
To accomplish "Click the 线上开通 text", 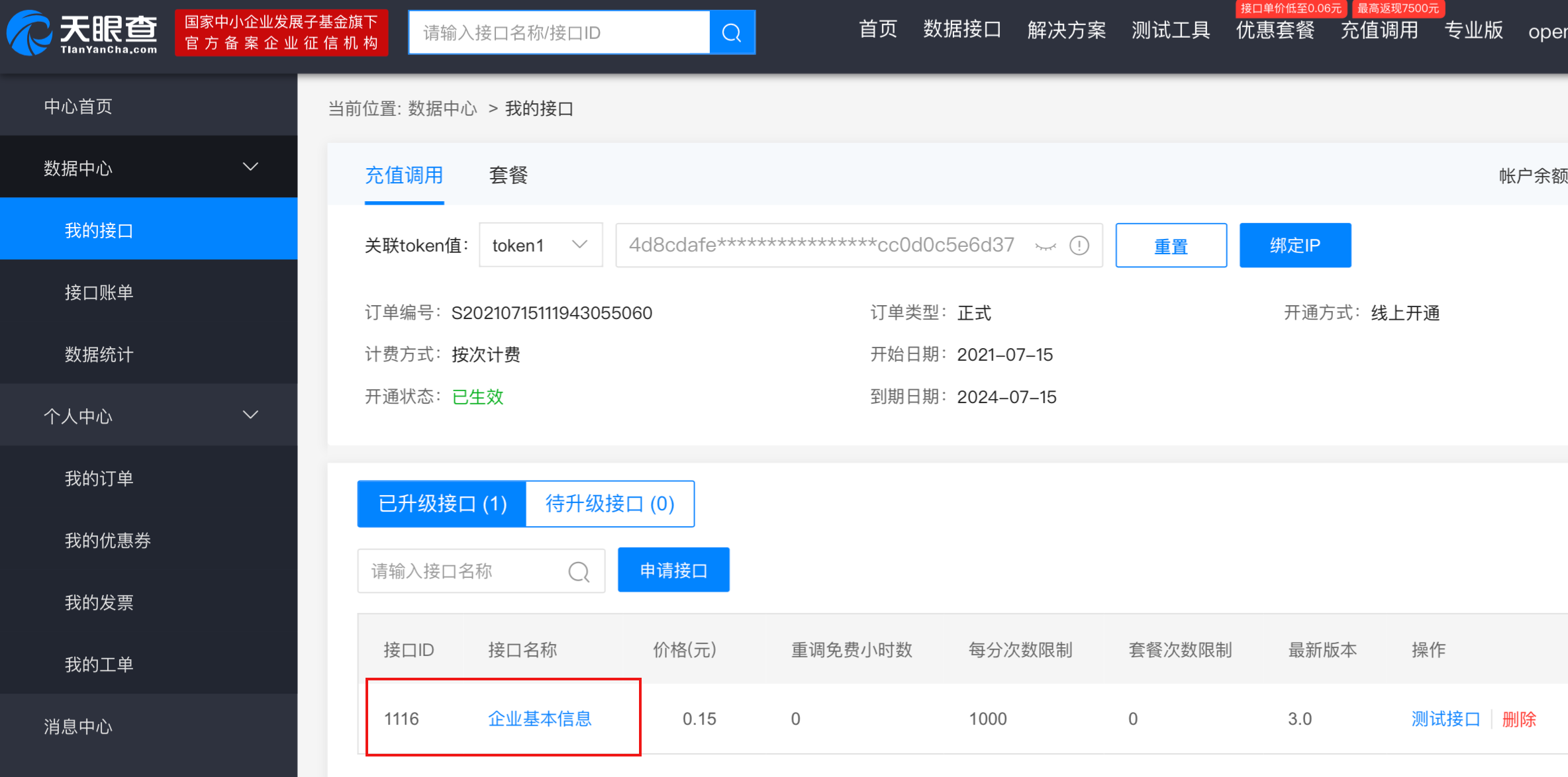I will (1405, 312).
